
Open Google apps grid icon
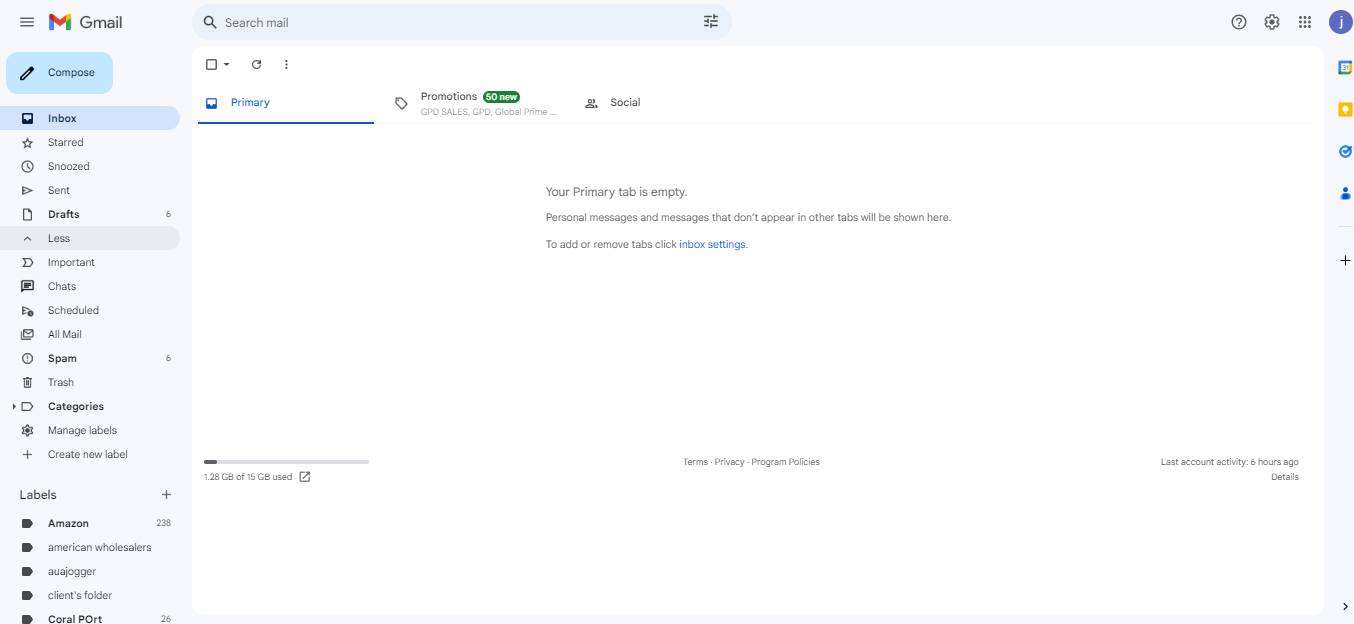(1305, 22)
